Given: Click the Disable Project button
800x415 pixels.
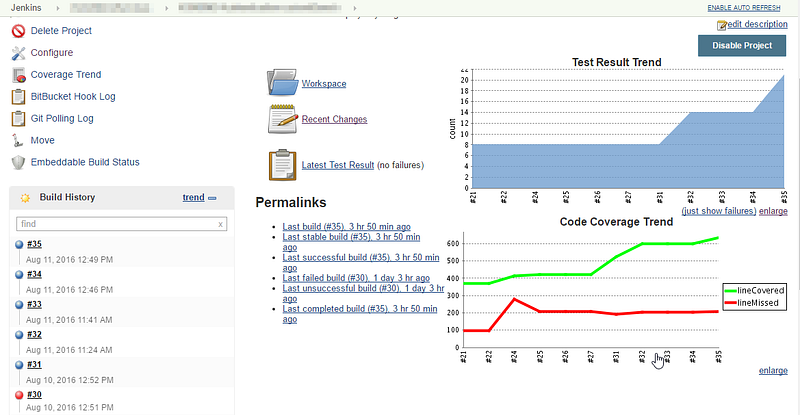Looking at the screenshot, I should tap(742, 45).
